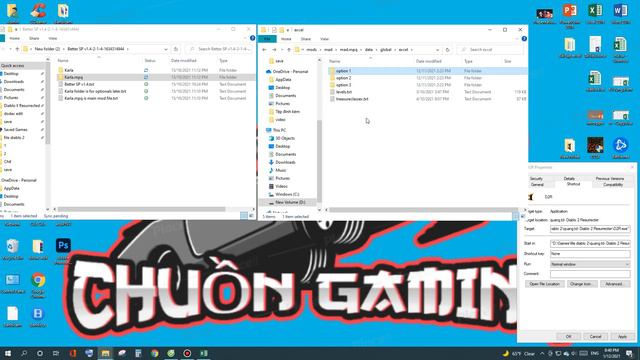Image resolution: width=640 pixels, height=360 pixels.
Task: Open File tab in excel window
Action: click(x=267, y=39)
